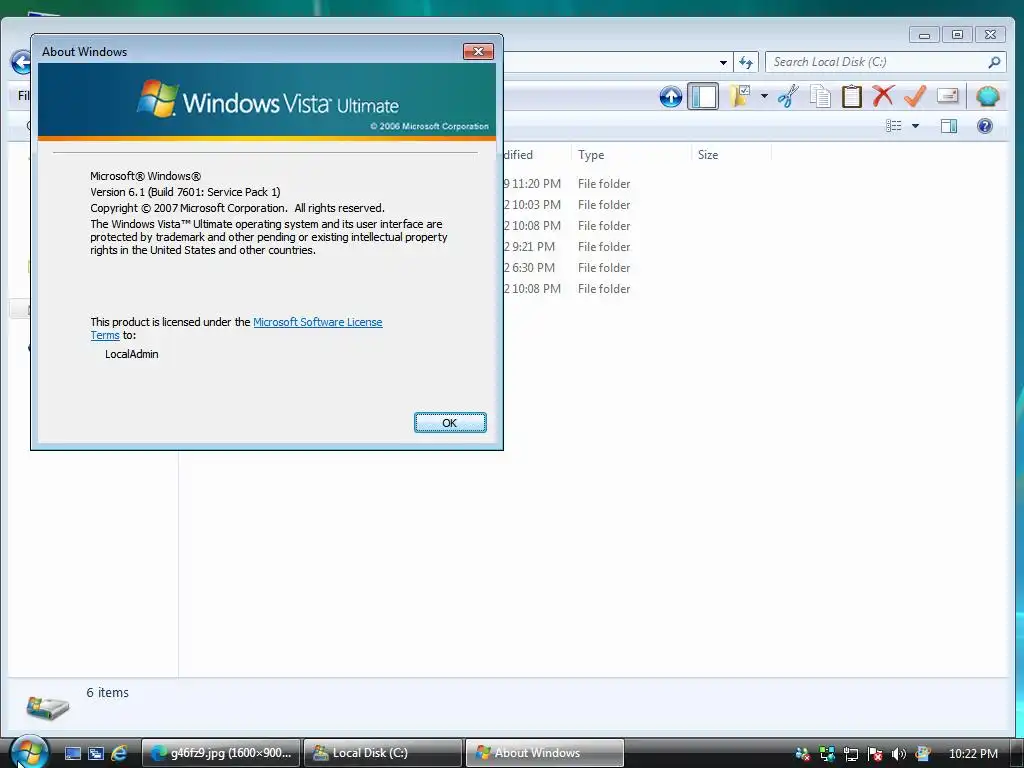Refresh the folder via the address bar arrows
This screenshot has height=768, width=1024.
coord(746,63)
